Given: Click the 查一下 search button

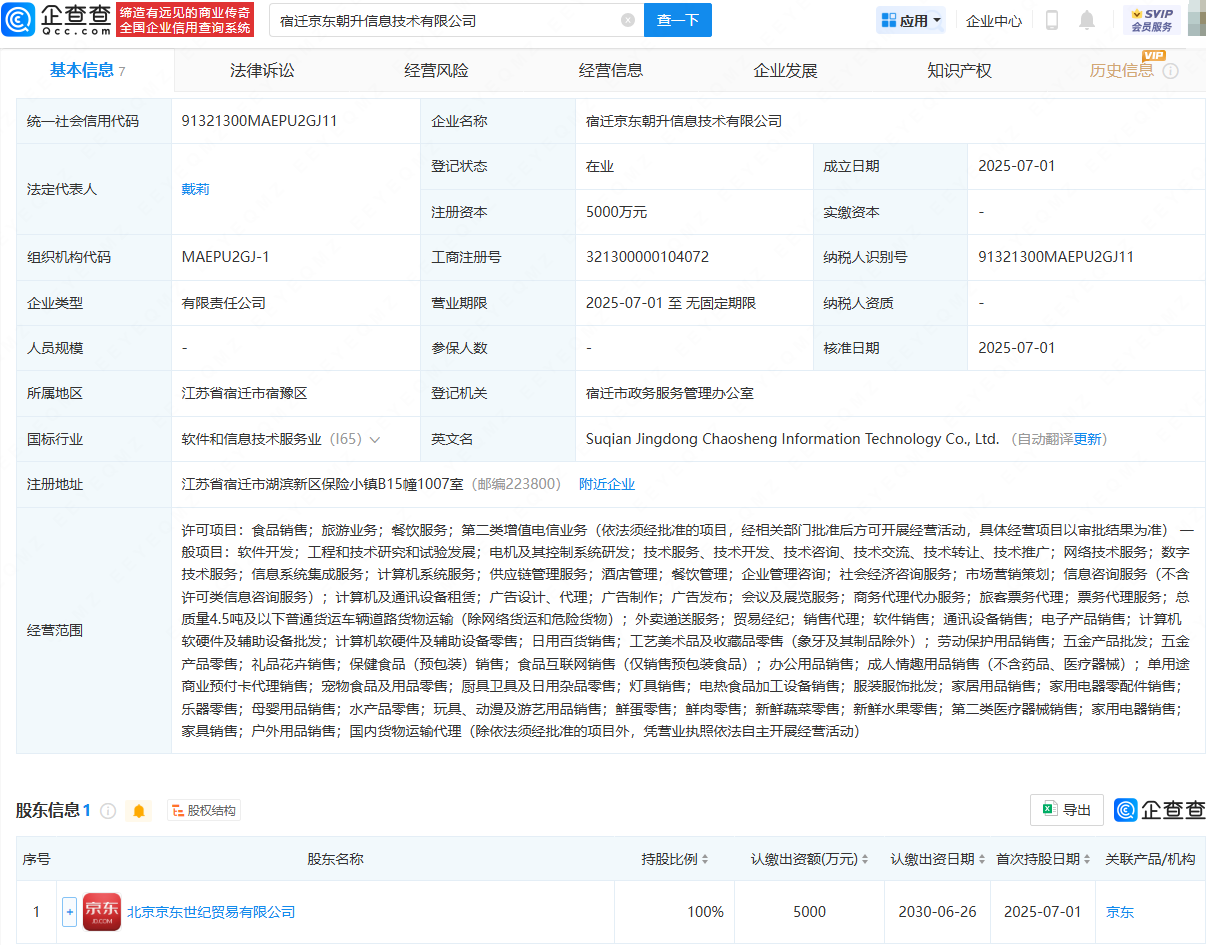Looking at the screenshot, I should (678, 20).
